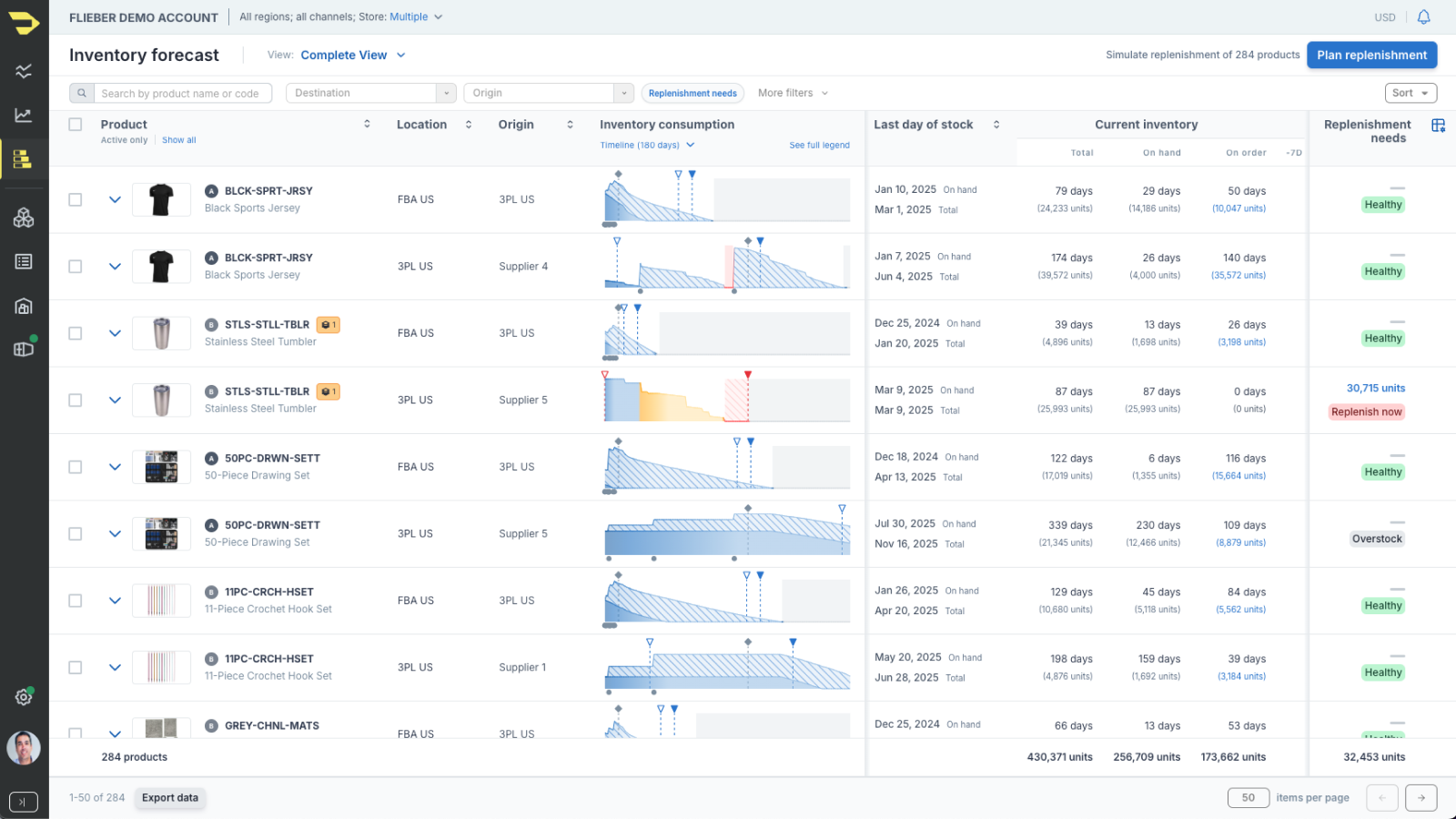The image size is (1456, 819).
Task: Check the first BLCK-SPRT-JRSY FBA US row
Action: click(76, 200)
